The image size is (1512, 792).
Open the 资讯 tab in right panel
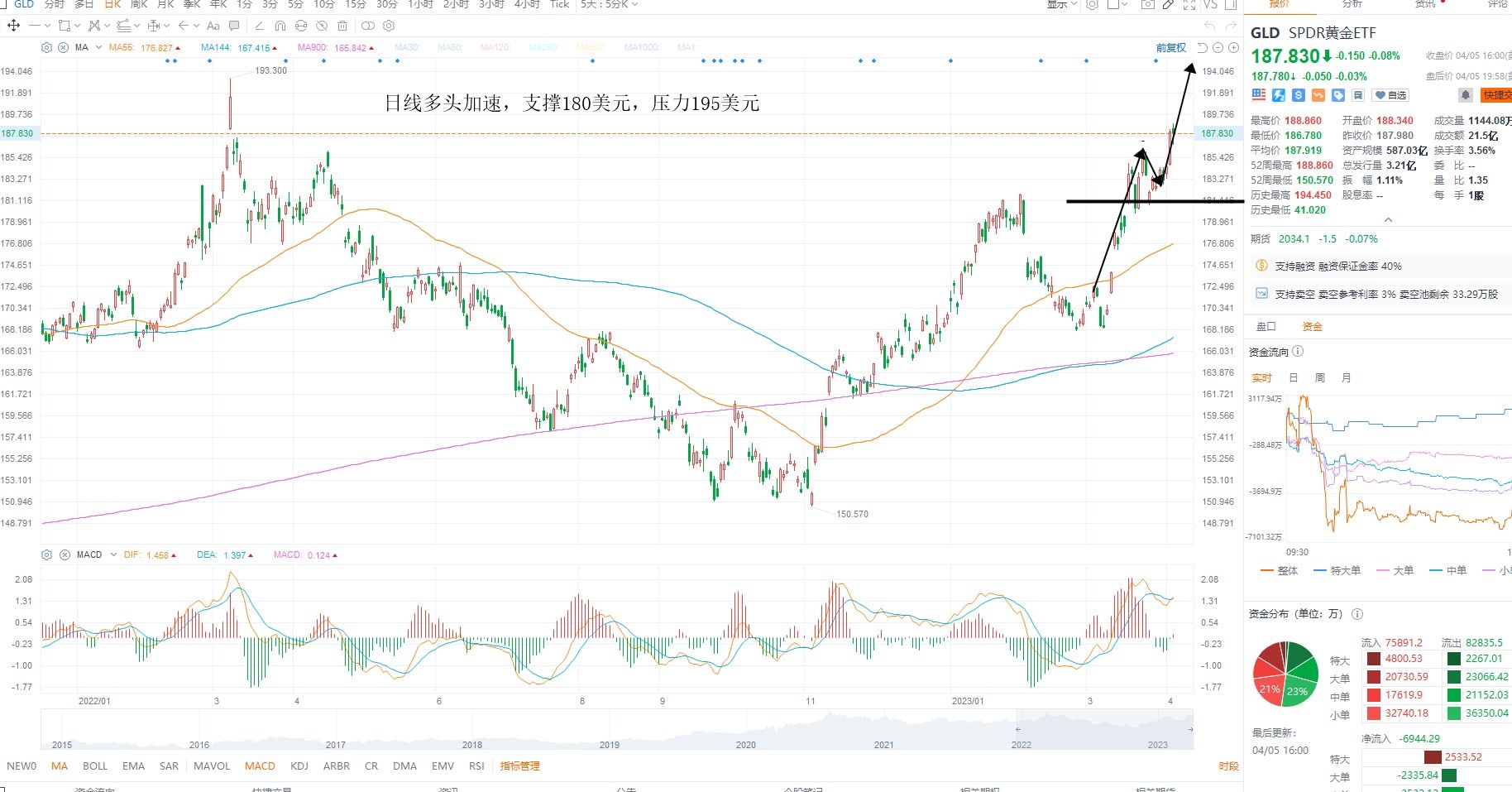1424,4
